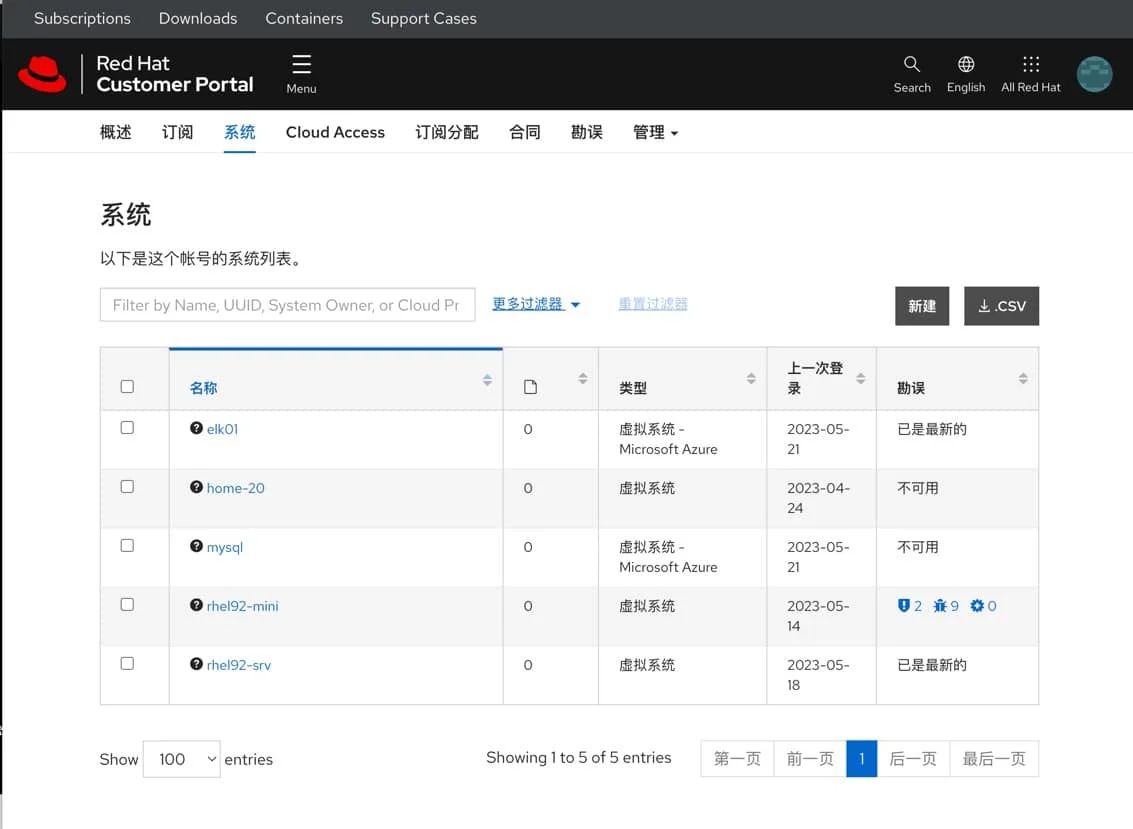This screenshot has height=829, width=1133.
Task: Click the system filter input field
Action: coord(287,304)
